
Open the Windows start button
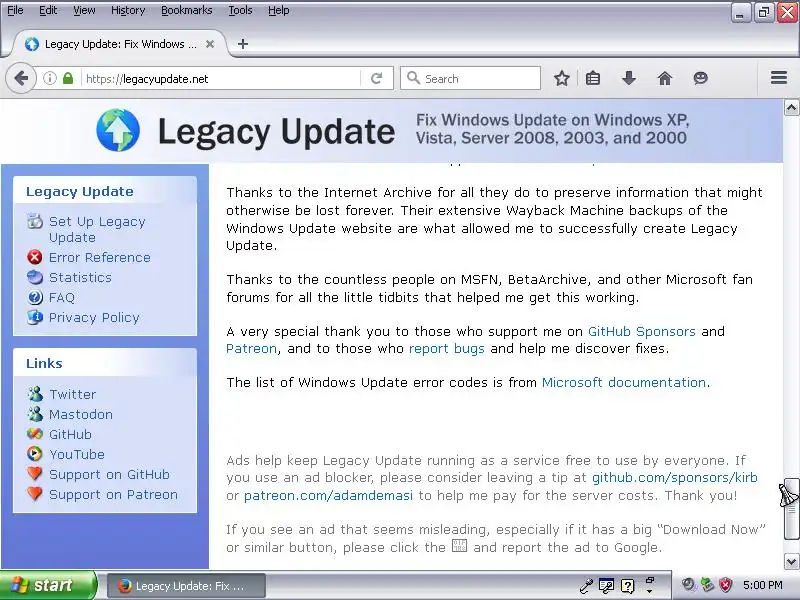[47, 585]
